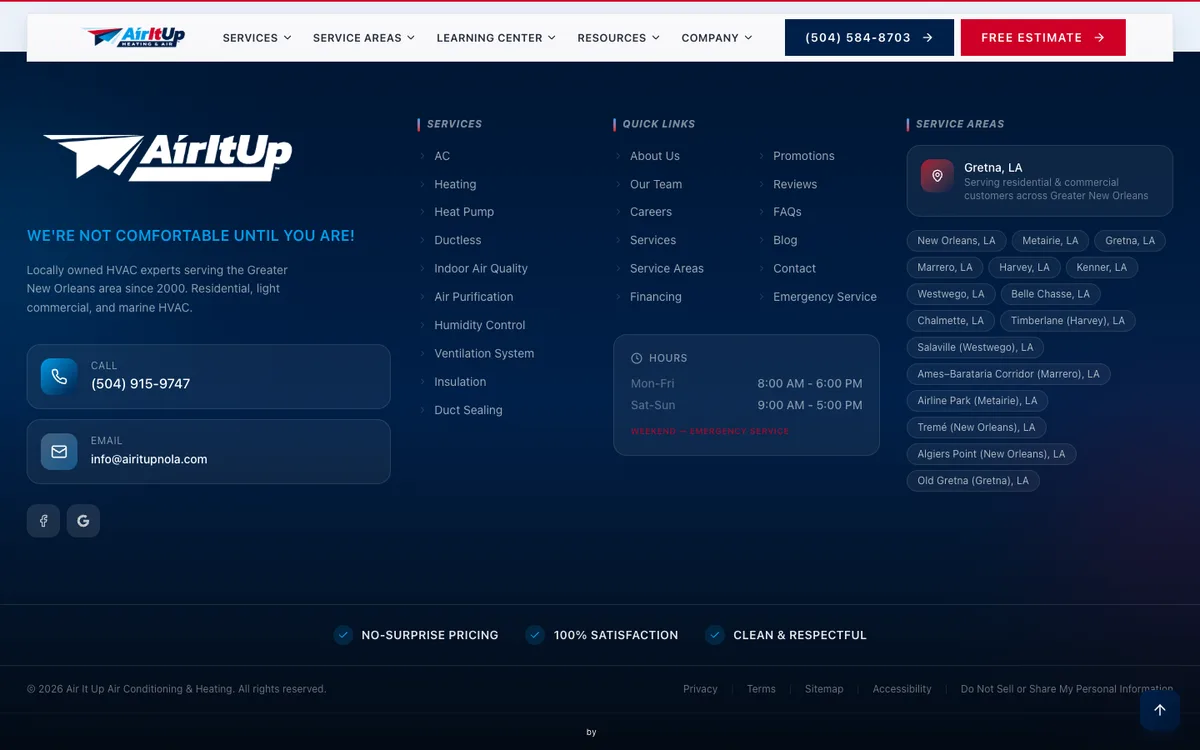Click the checkmark beside Clean & Respectful
1200x750 pixels.
(x=715, y=635)
